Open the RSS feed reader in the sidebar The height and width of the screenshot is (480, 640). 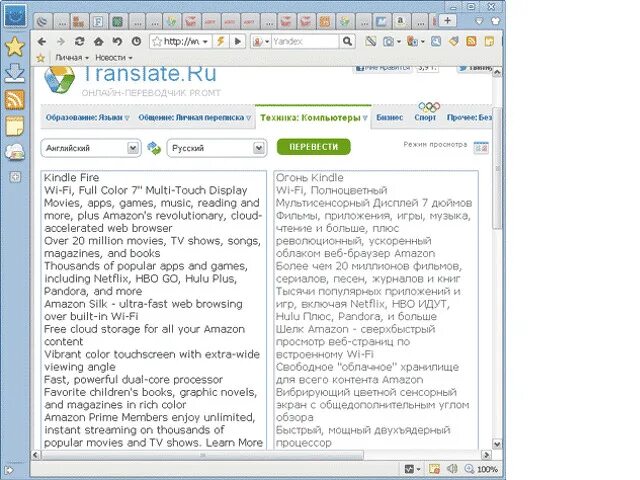click(x=15, y=100)
